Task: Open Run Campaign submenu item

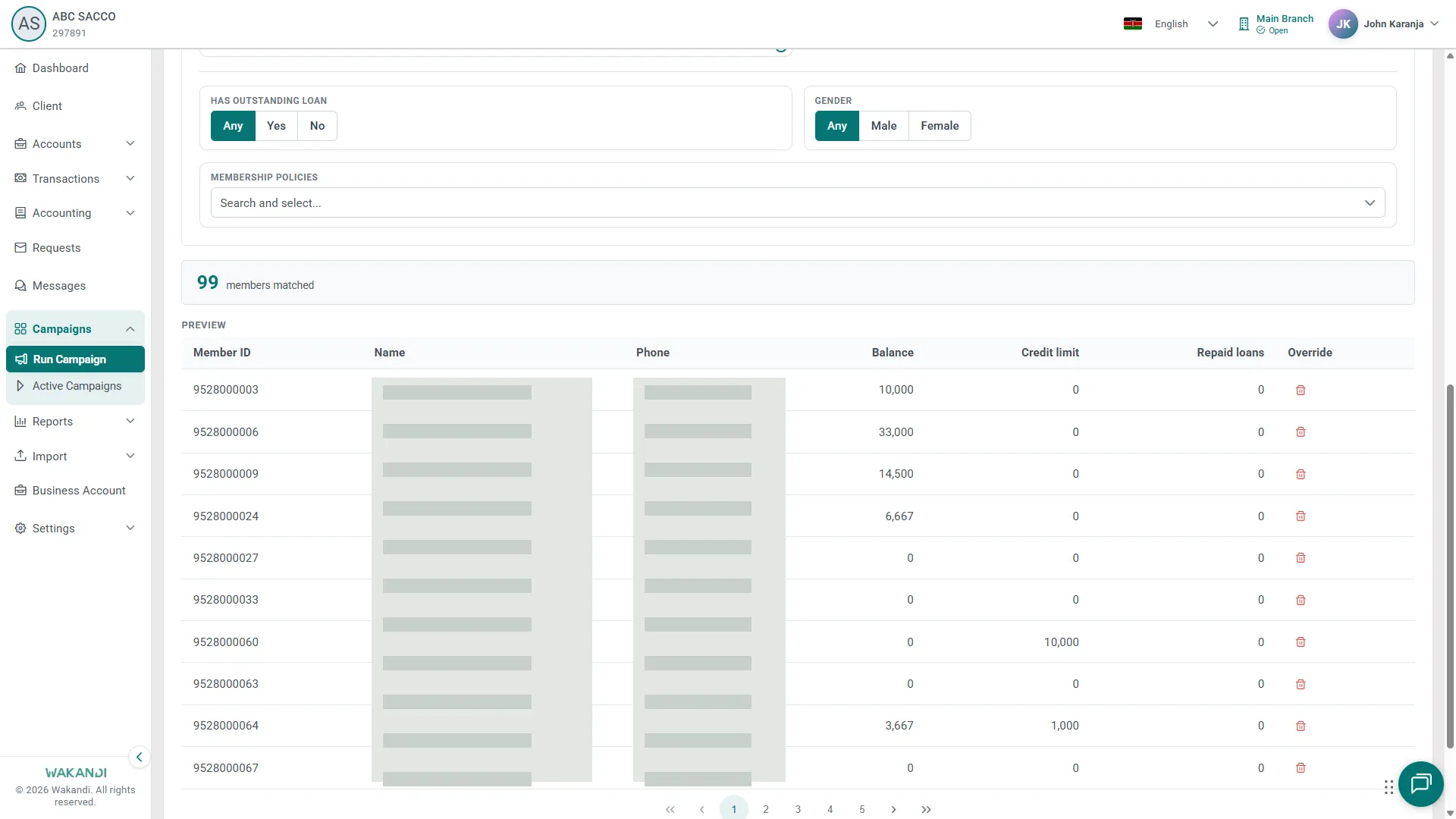Action: point(75,359)
